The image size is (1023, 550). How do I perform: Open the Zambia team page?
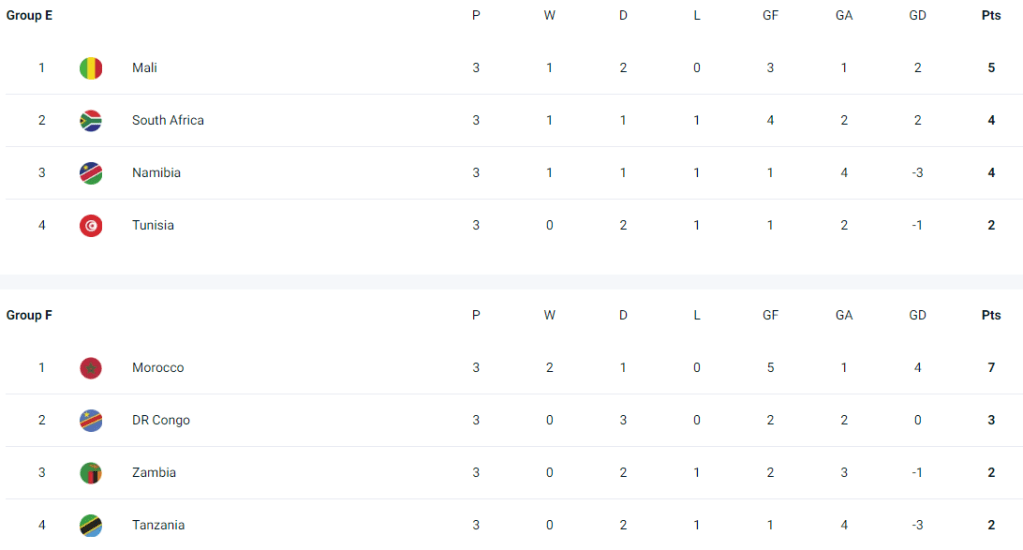(153, 473)
